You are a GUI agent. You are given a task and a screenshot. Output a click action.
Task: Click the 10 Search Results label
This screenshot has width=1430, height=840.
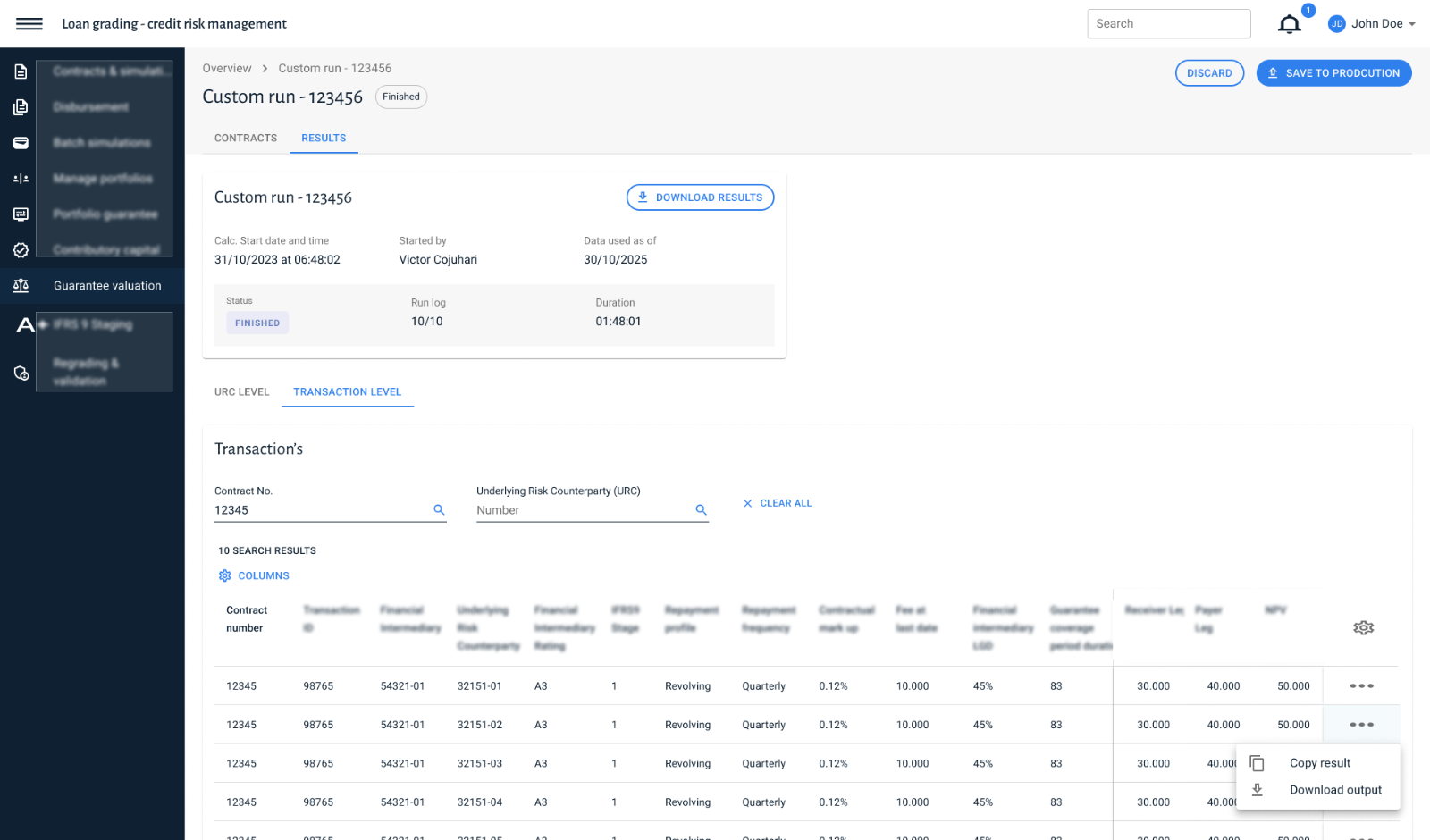[x=267, y=551]
